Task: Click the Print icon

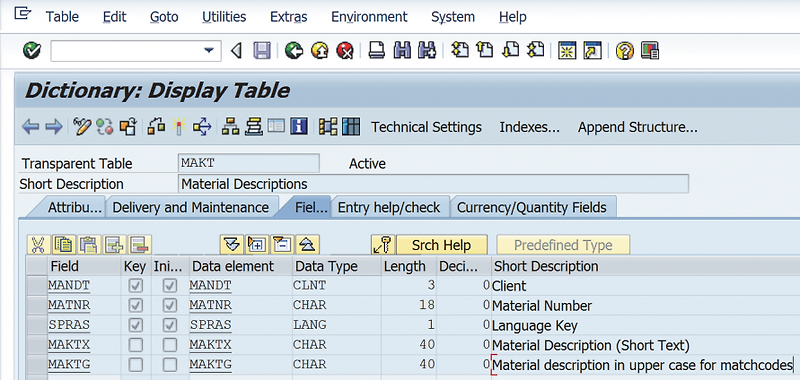Action: 377,50
